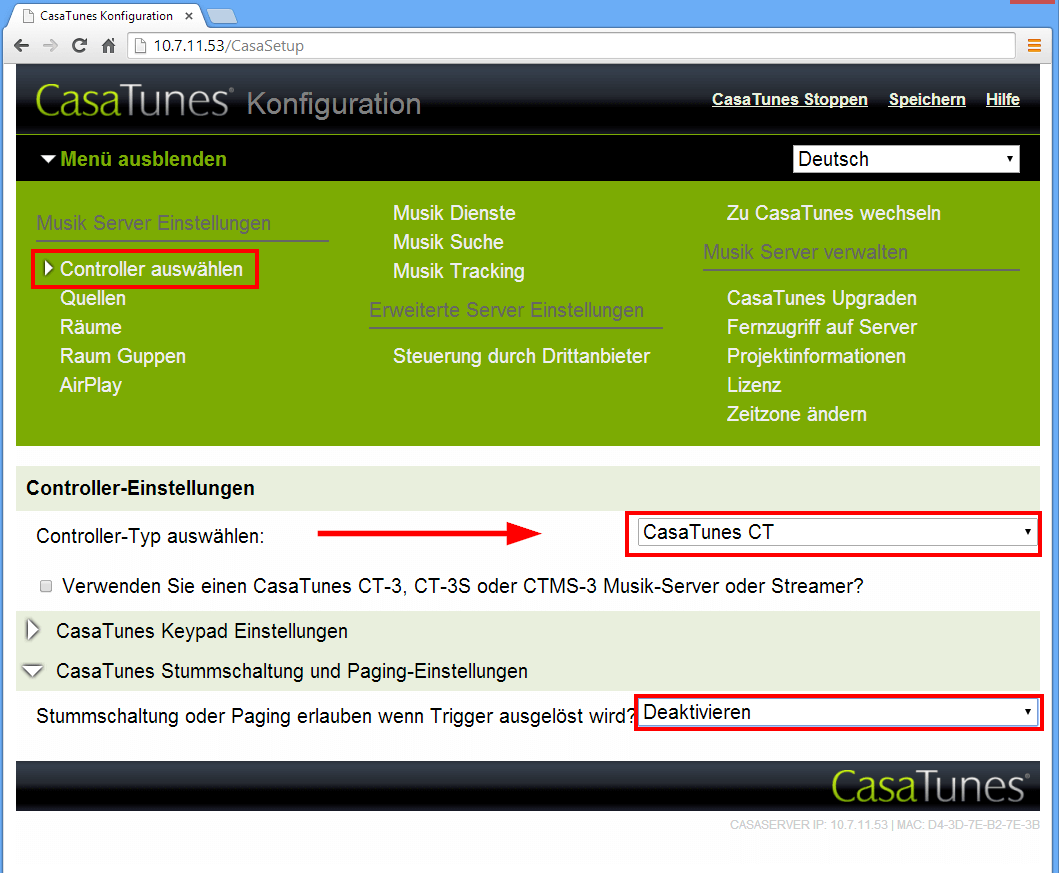Image resolution: width=1059 pixels, height=873 pixels.
Task: Select the Quellen menu item
Action: pyautogui.click(x=93, y=298)
